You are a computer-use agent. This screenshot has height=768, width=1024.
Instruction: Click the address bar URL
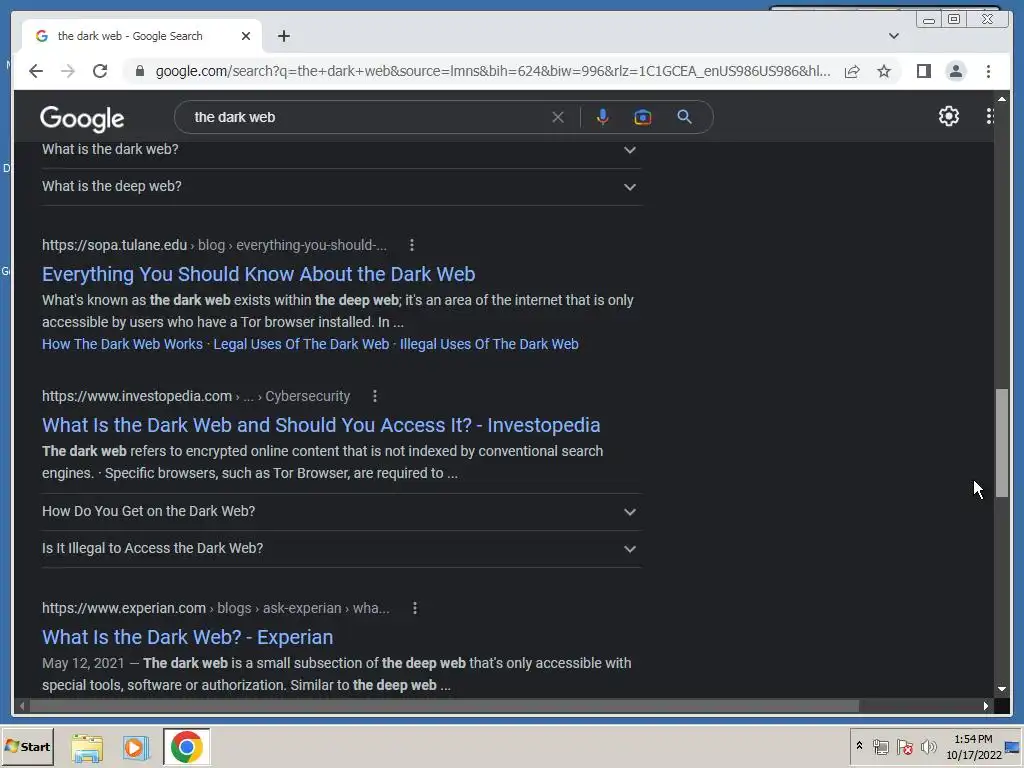pos(493,71)
